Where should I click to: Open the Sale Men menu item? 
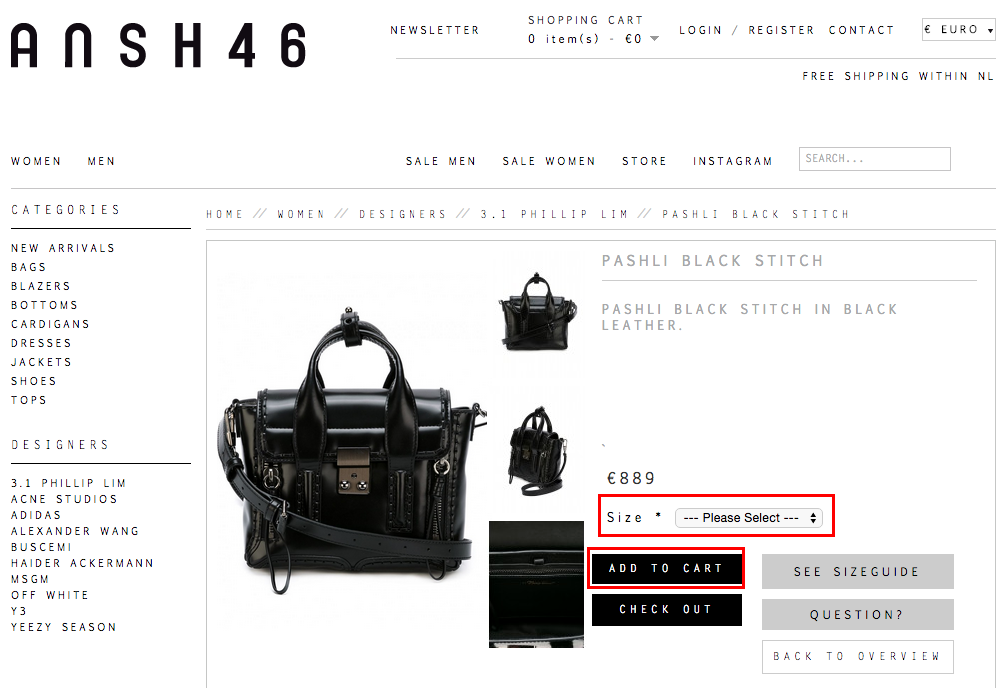441,161
